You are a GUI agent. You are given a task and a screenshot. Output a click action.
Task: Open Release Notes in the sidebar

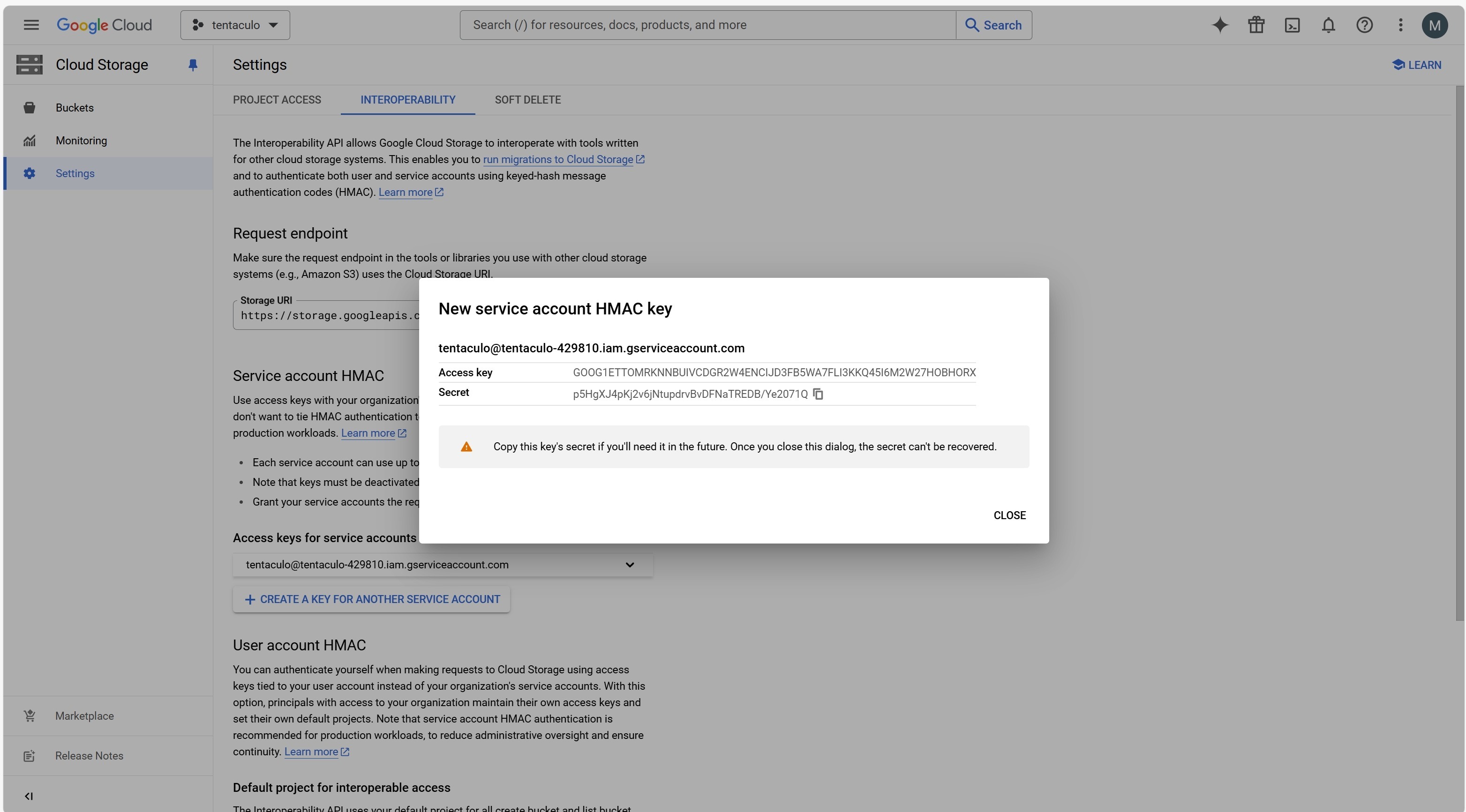[108, 756]
